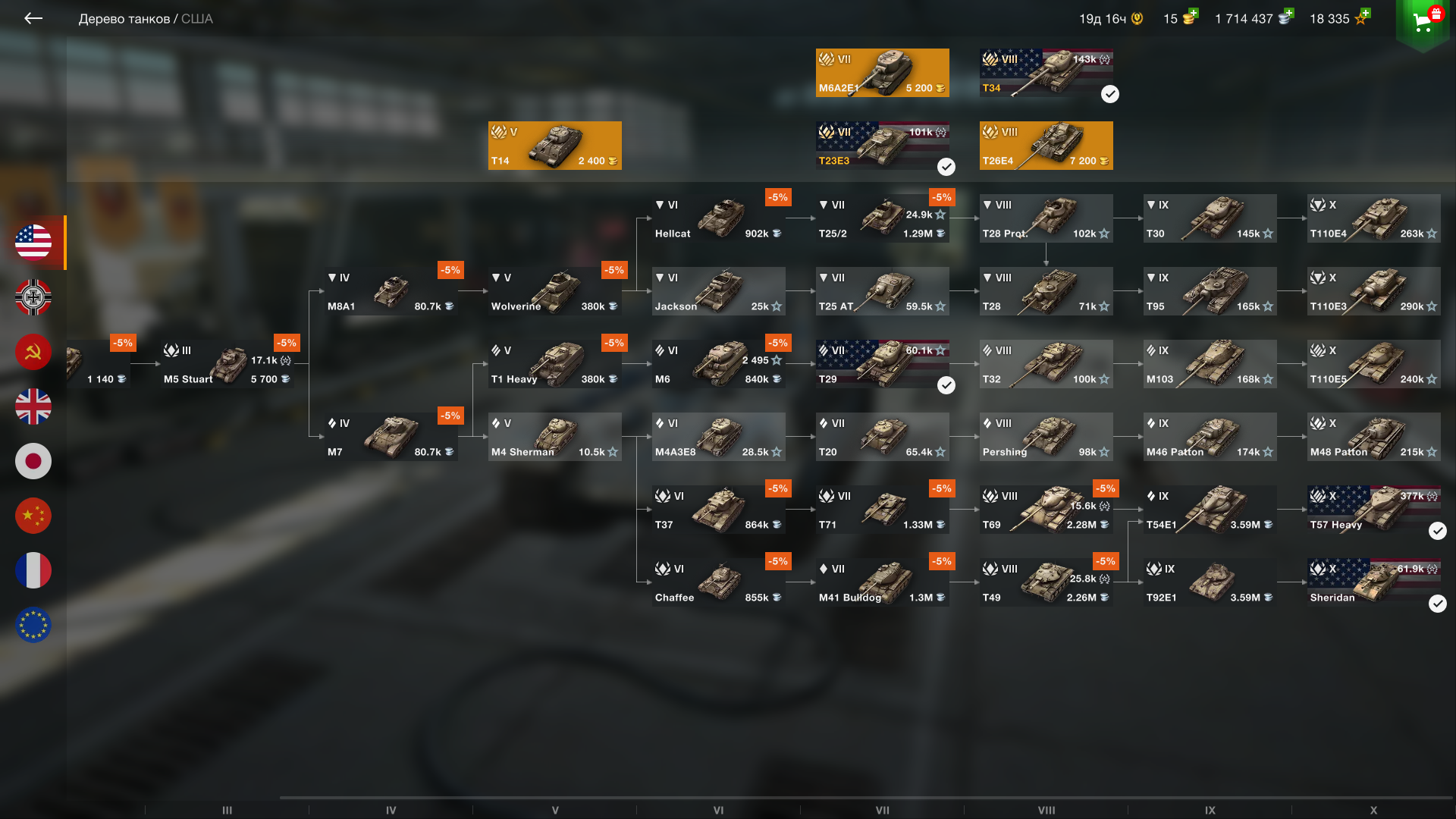
Task: Add gold via plus next to 15
Action: click(1194, 13)
